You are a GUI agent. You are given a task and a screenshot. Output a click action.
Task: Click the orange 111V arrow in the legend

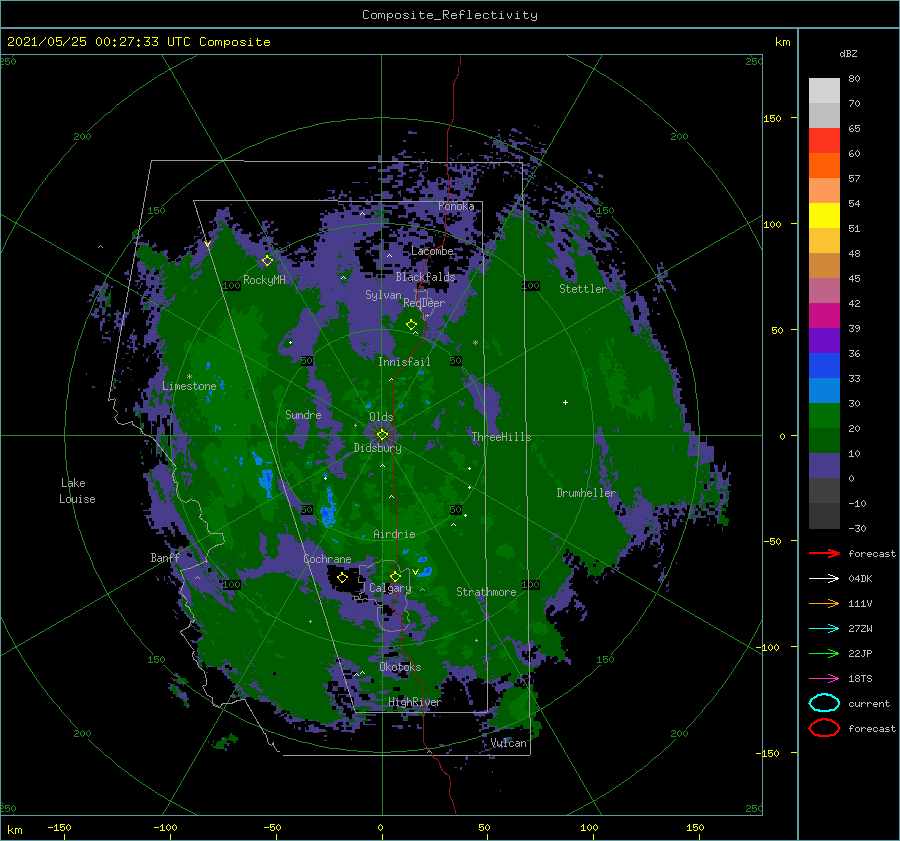click(x=824, y=603)
